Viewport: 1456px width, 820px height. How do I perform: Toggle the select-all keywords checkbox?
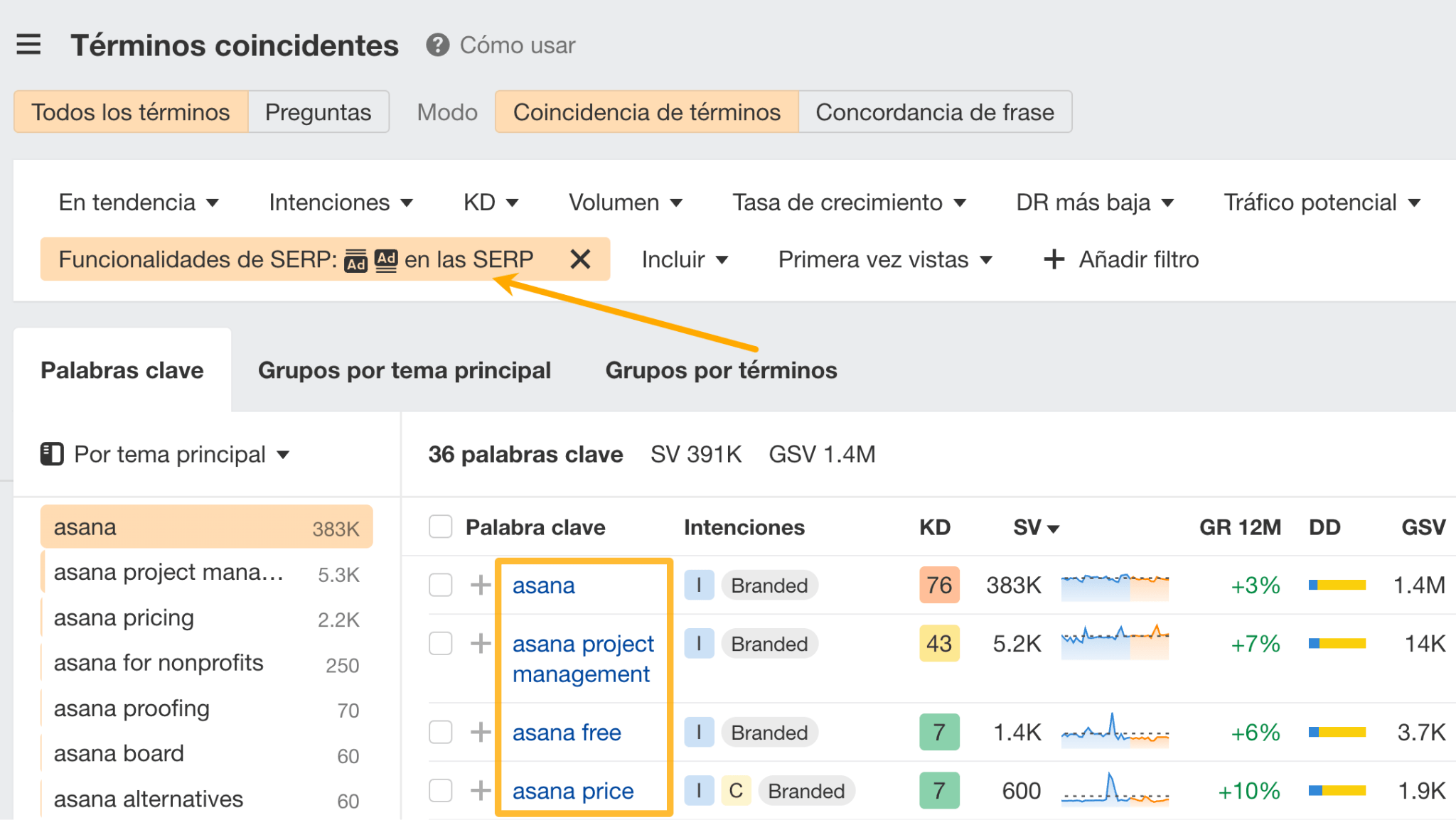(x=440, y=527)
